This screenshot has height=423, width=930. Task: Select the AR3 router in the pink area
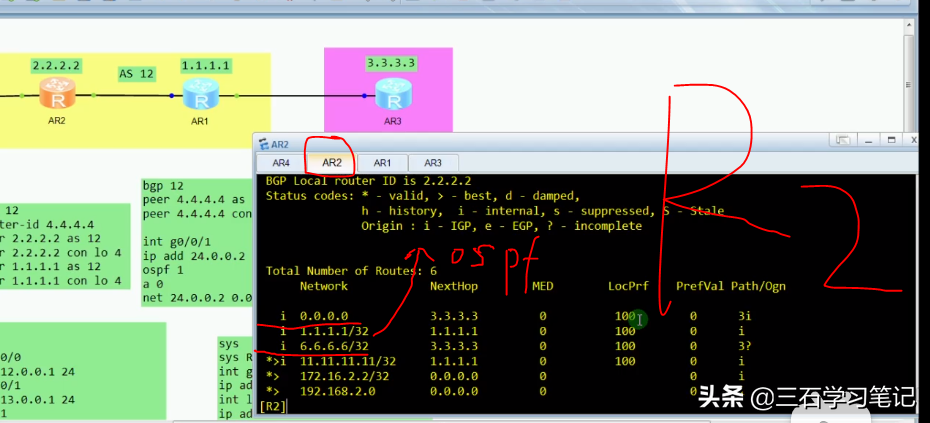(393, 94)
